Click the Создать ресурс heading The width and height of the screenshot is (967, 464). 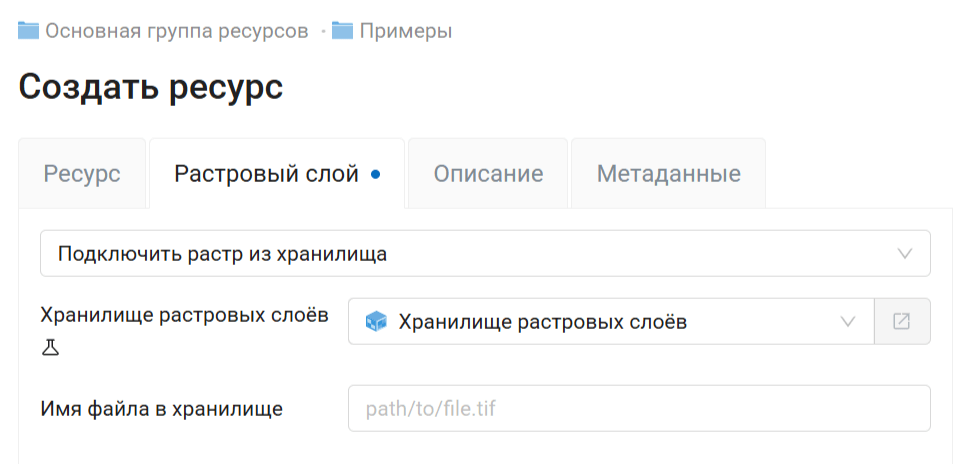coord(151,87)
